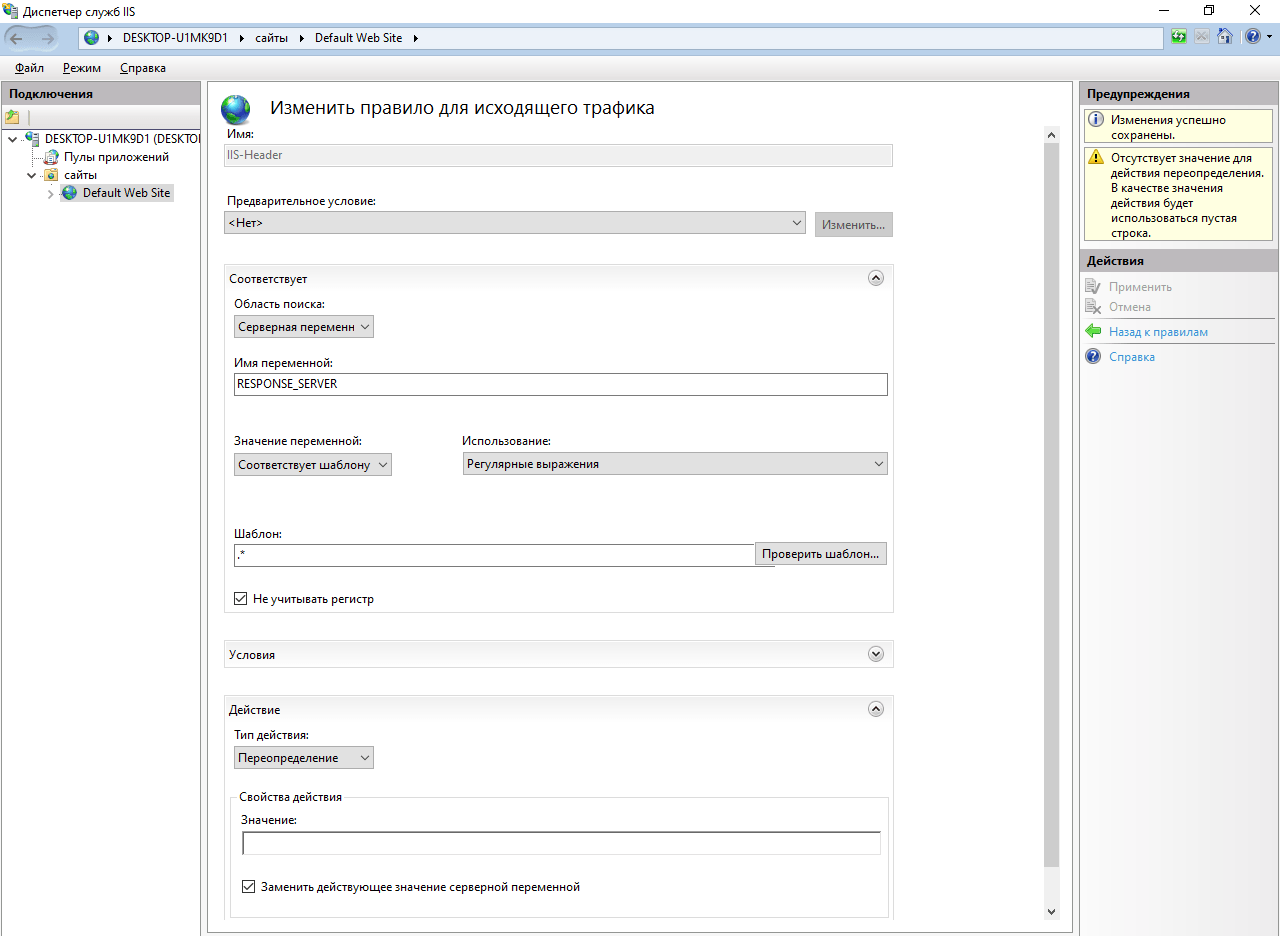The height and width of the screenshot is (937, 1280).
Task: Click the blue Help question mark icon in Actions
Action: [x=1093, y=357]
